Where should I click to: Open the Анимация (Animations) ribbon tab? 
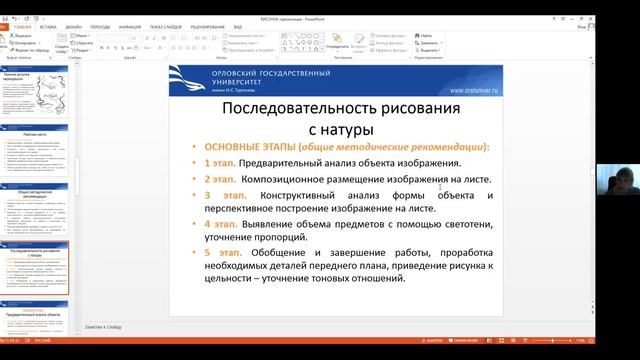coord(130,27)
